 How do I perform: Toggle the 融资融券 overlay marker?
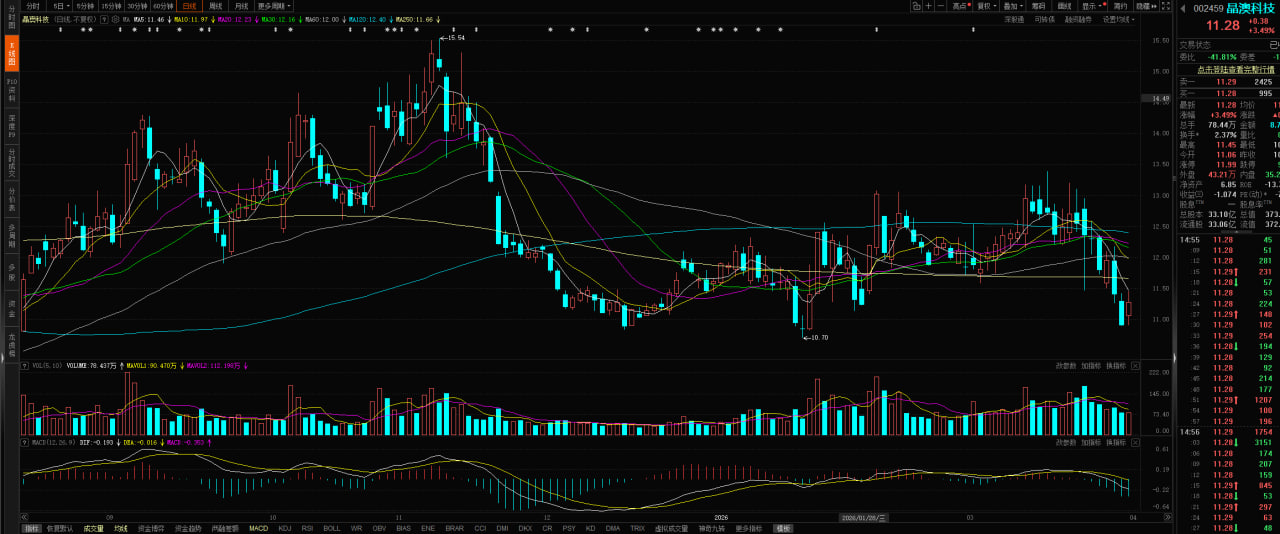(1078, 19)
